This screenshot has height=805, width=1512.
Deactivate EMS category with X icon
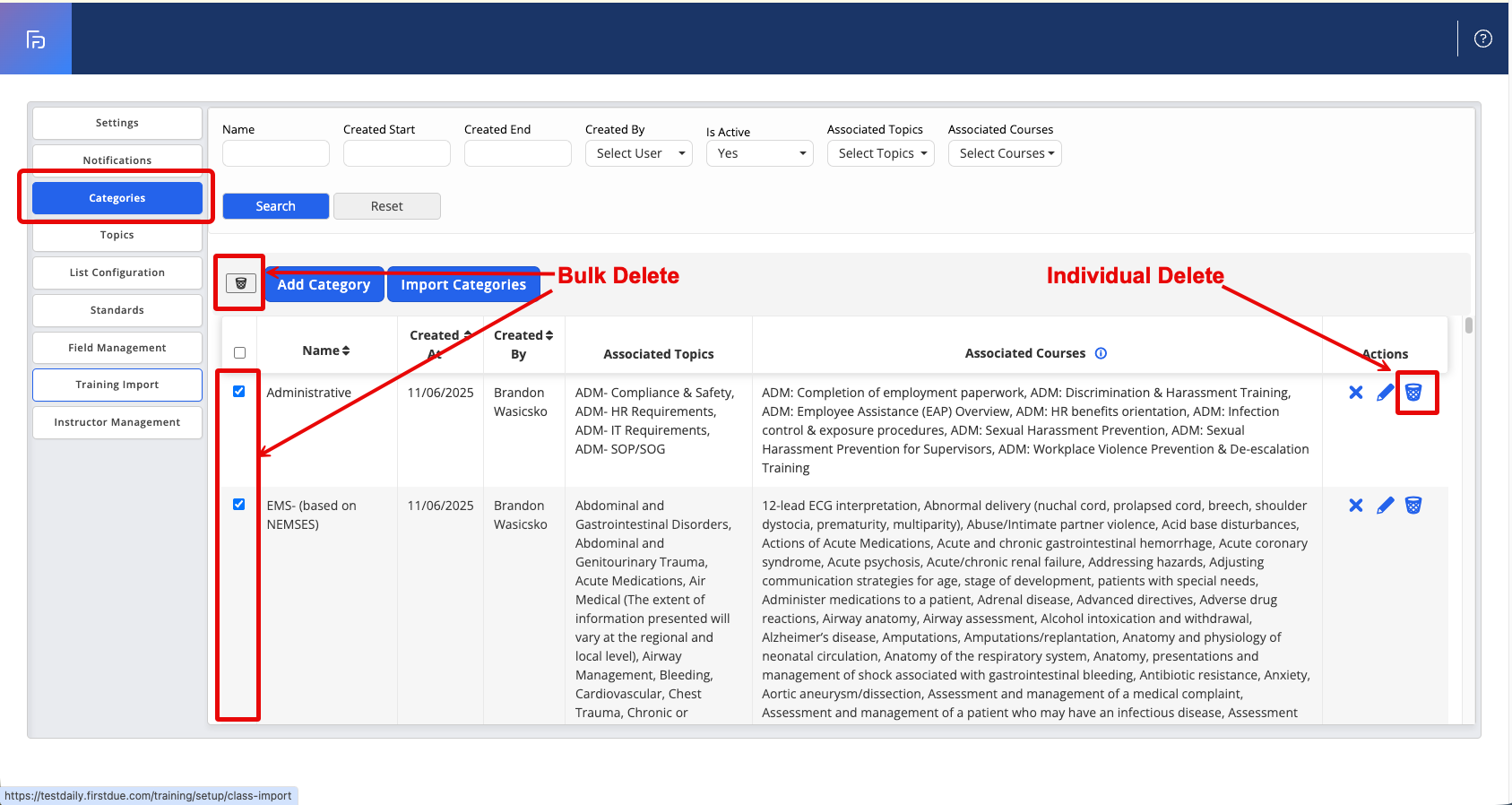[1356, 506]
